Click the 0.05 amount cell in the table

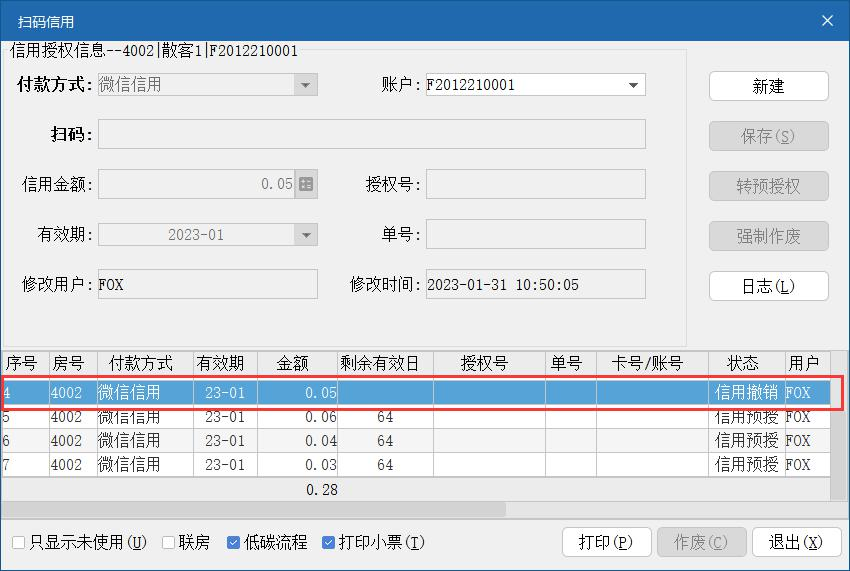pos(297,392)
